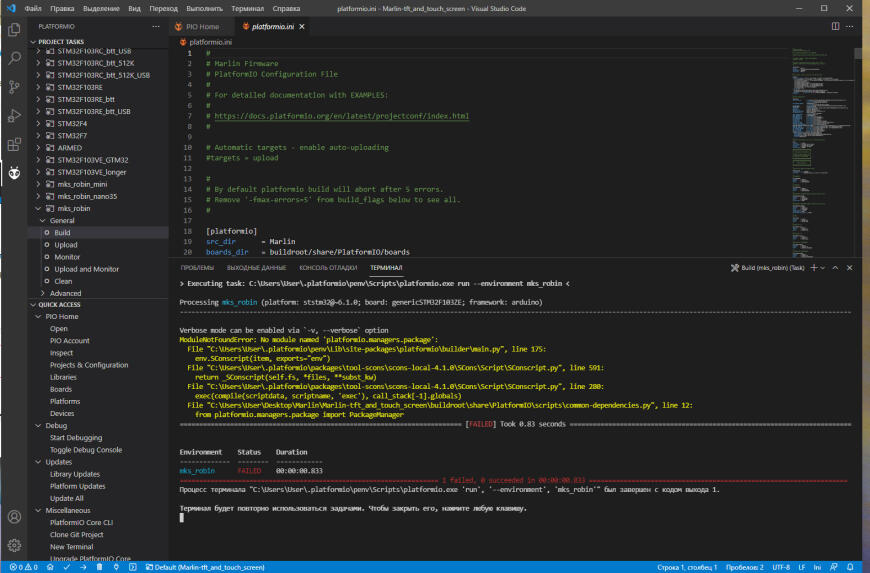Show errors and warnings count in status bar

(23, 567)
